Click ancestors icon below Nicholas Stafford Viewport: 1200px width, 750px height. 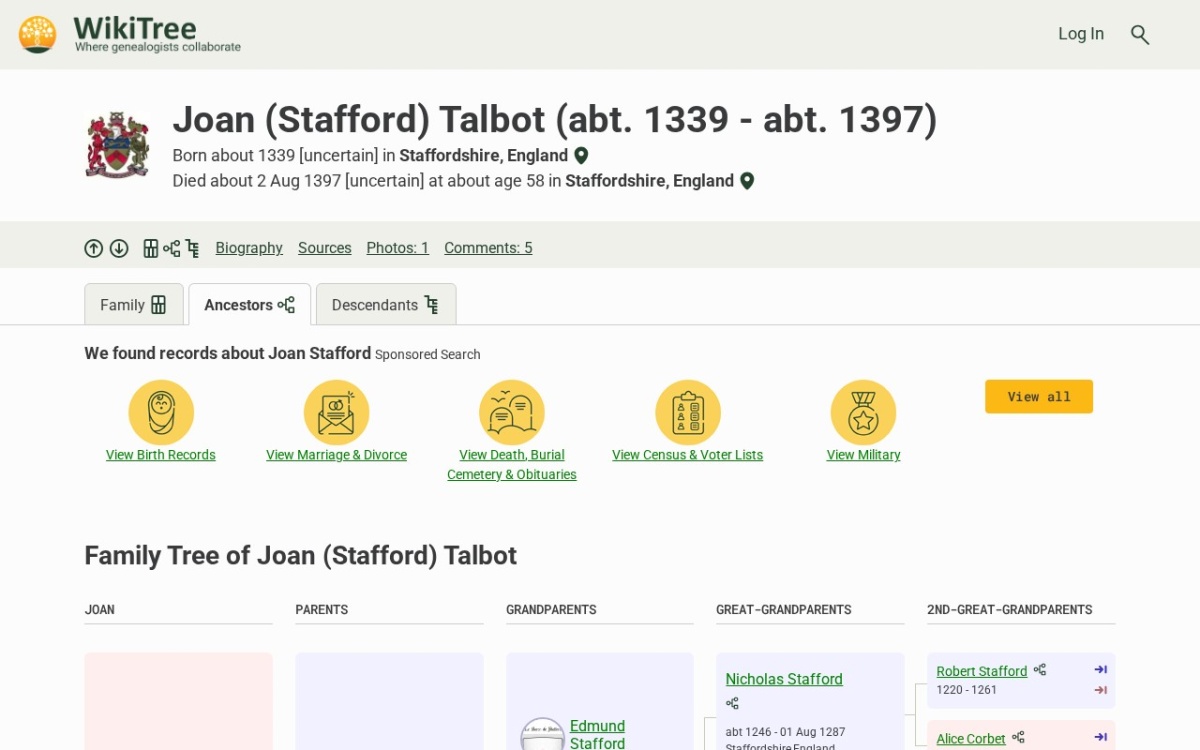coord(732,704)
